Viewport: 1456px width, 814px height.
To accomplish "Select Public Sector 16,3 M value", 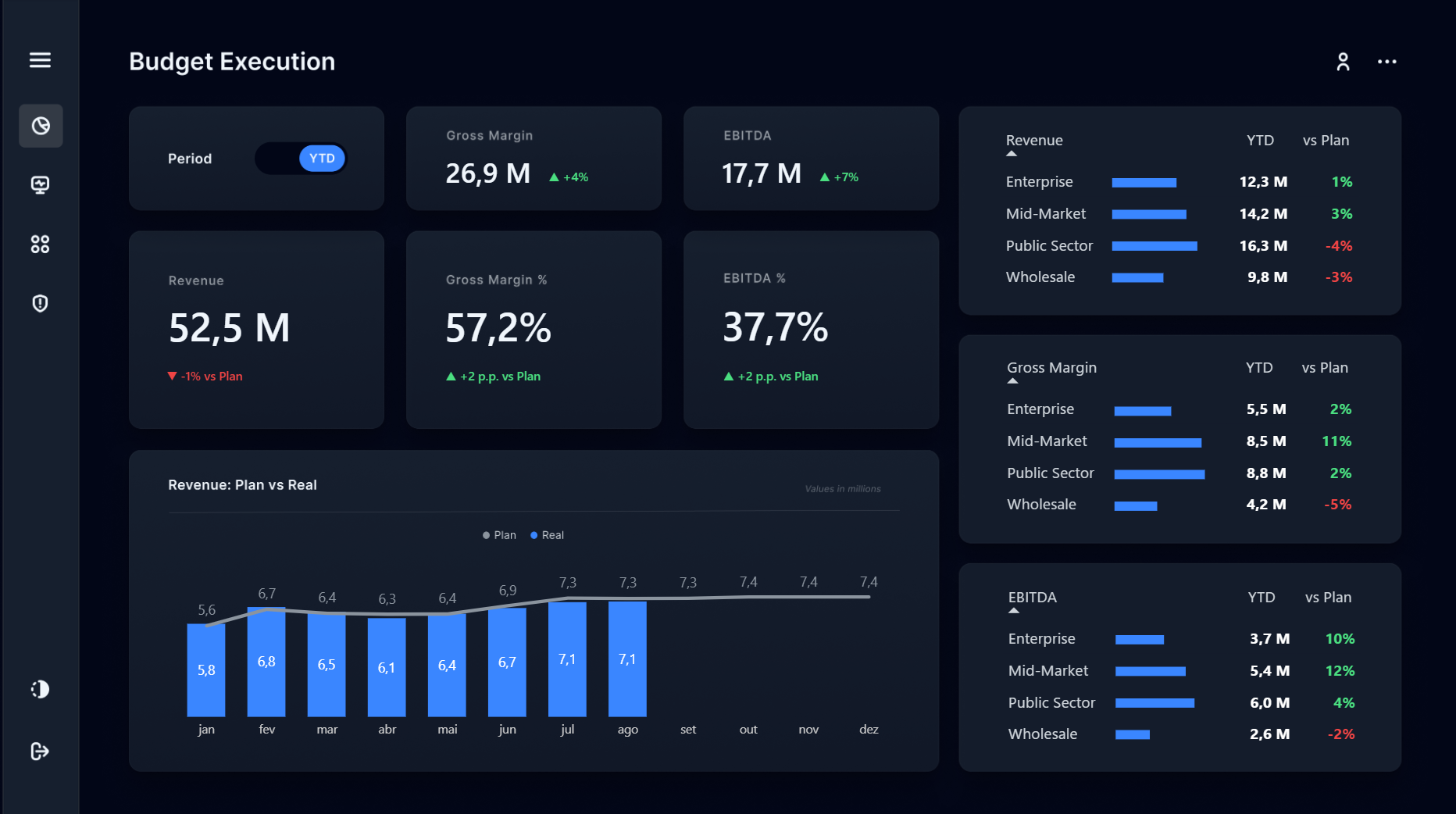I will pos(1263,246).
